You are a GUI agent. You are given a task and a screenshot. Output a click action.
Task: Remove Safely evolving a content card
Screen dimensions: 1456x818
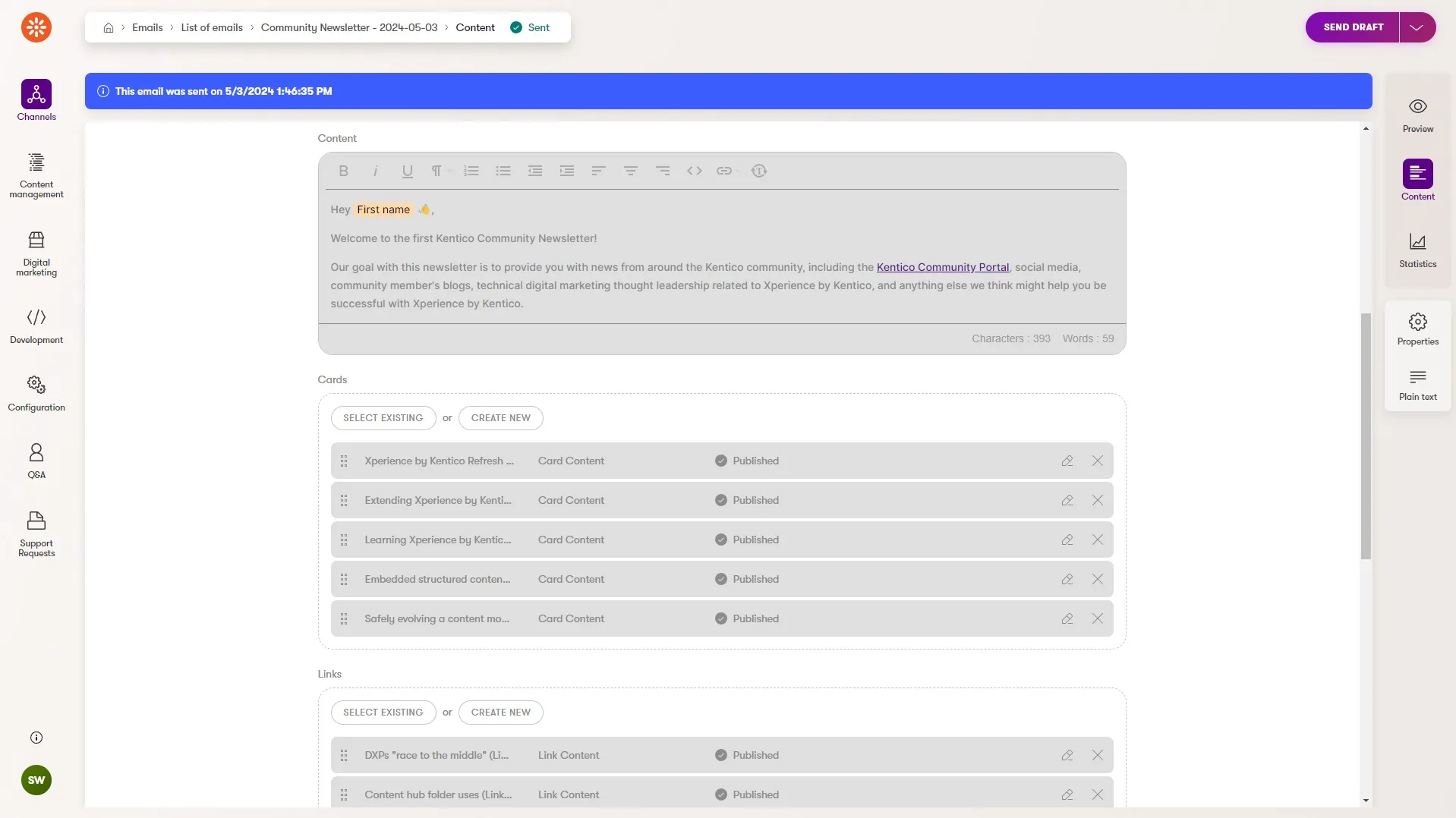pyautogui.click(x=1097, y=618)
